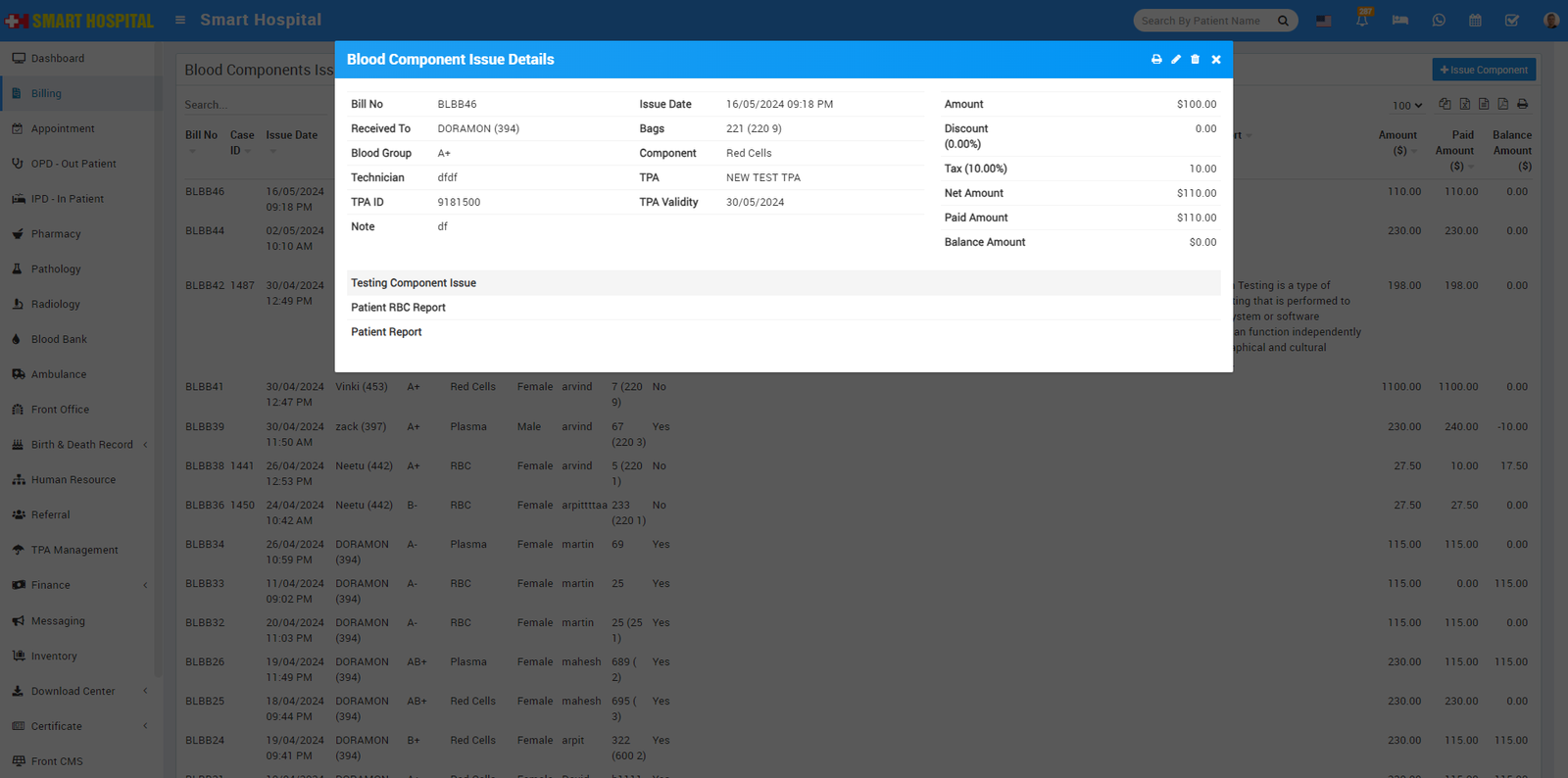Go to Pharmacy in the sidebar
This screenshot has height=778, width=1568.
56,234
